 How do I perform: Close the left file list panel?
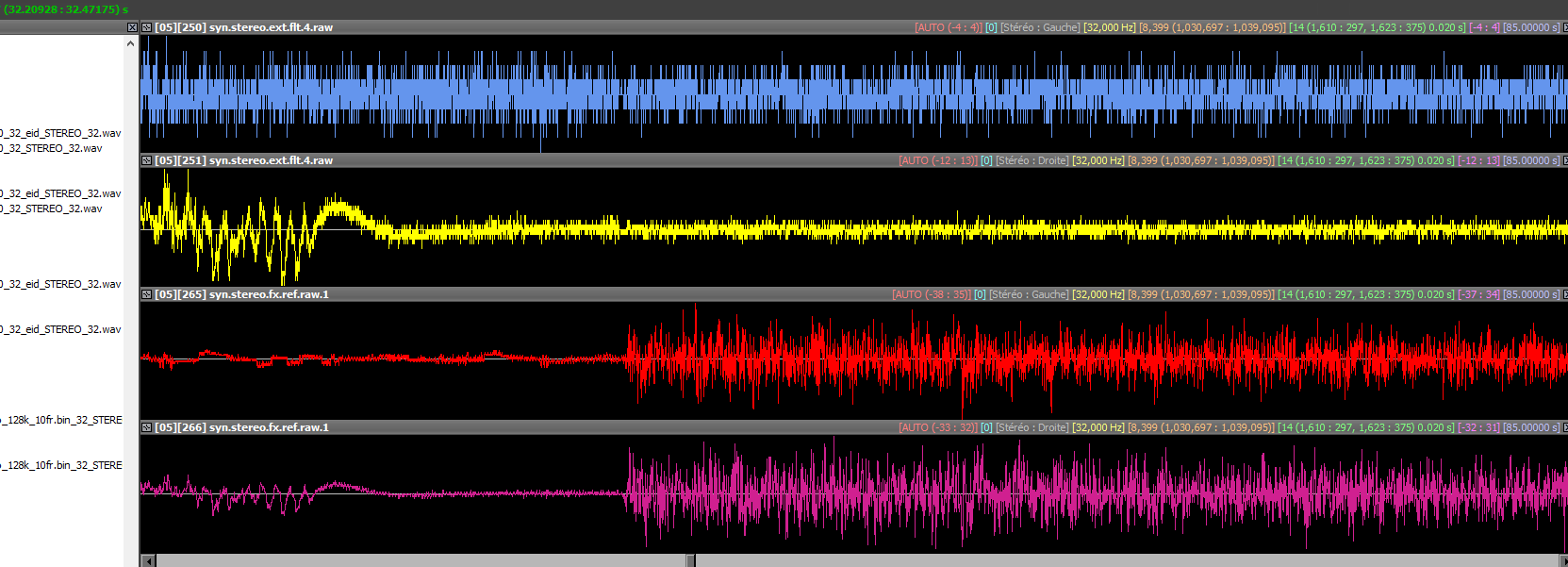[x=132, y=27]
